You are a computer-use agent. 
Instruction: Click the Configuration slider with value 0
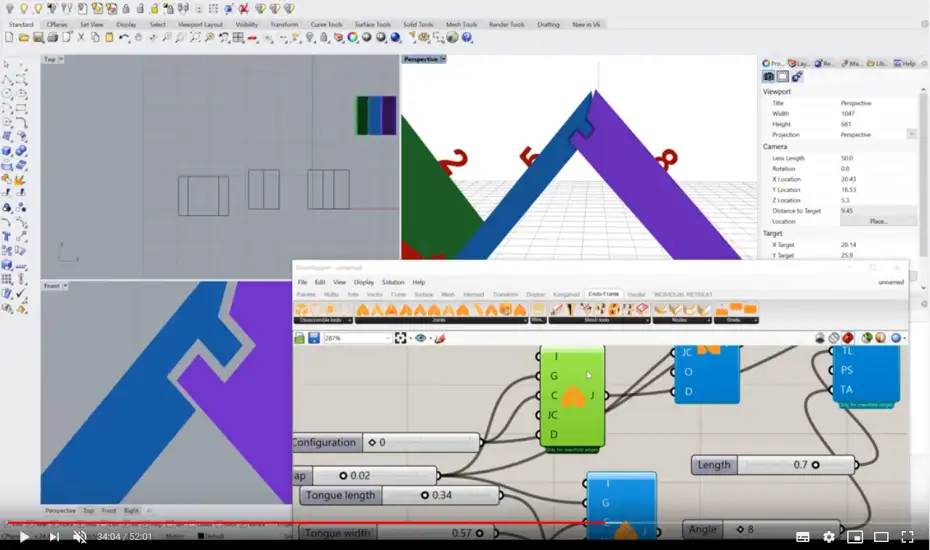pos(386,443)
